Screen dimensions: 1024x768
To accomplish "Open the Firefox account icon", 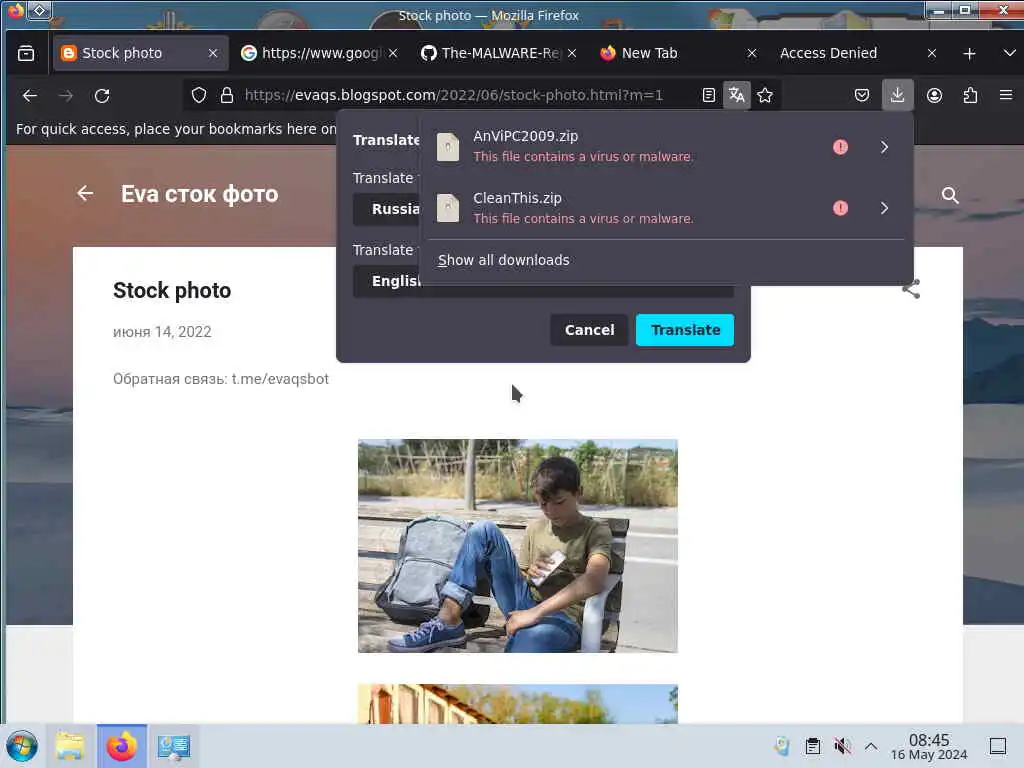I will [x=935, y=95].
